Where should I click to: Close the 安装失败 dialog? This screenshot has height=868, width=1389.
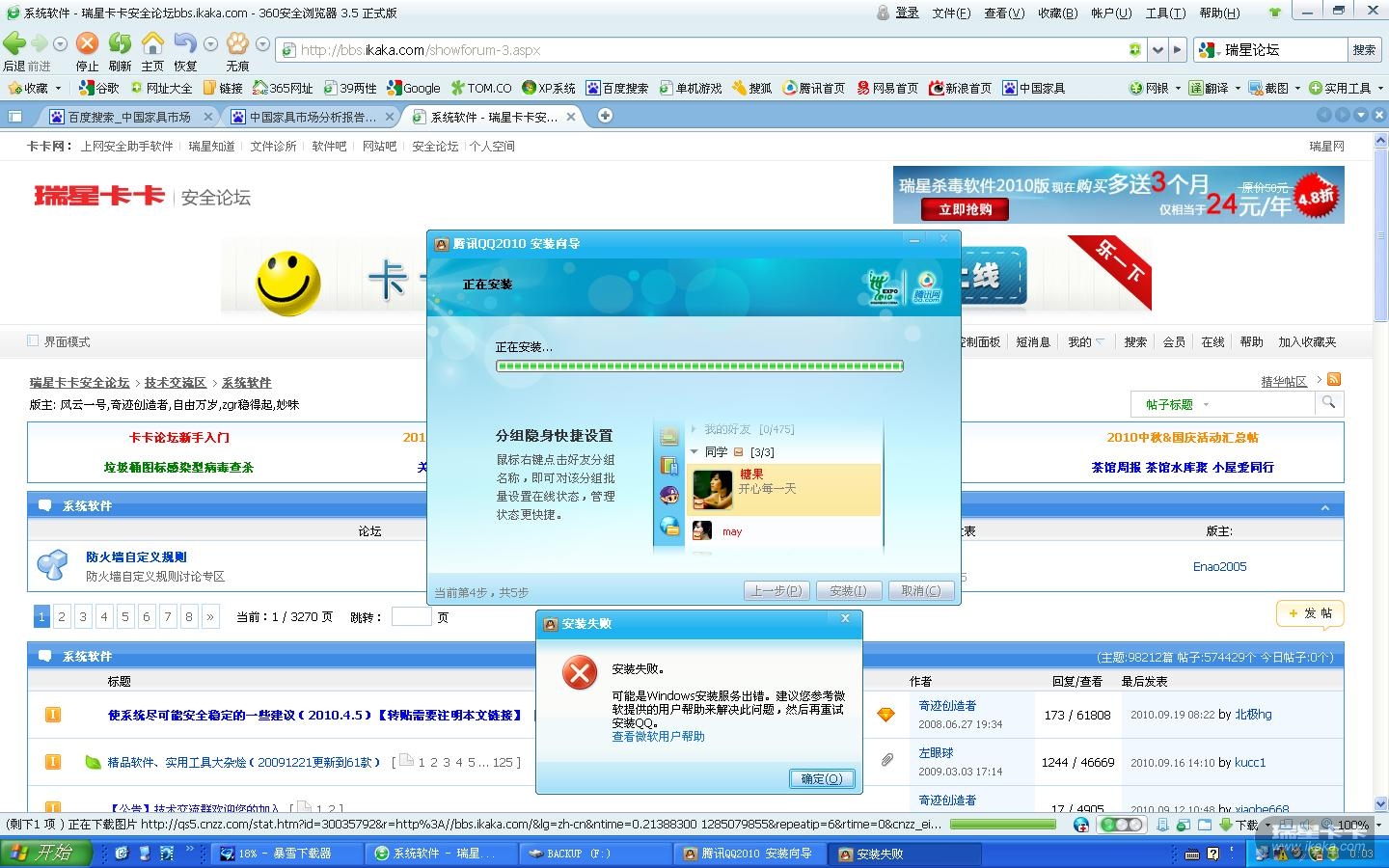[845, 618]
